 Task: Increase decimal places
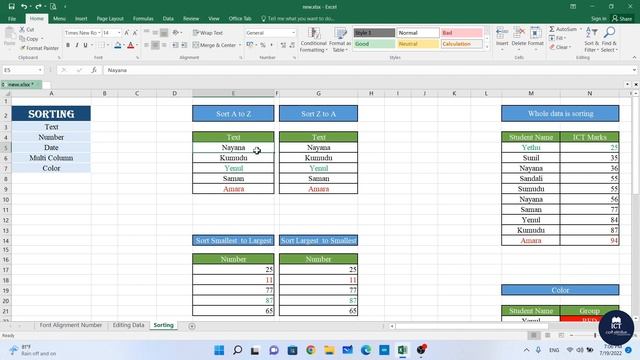pos(283,45)
